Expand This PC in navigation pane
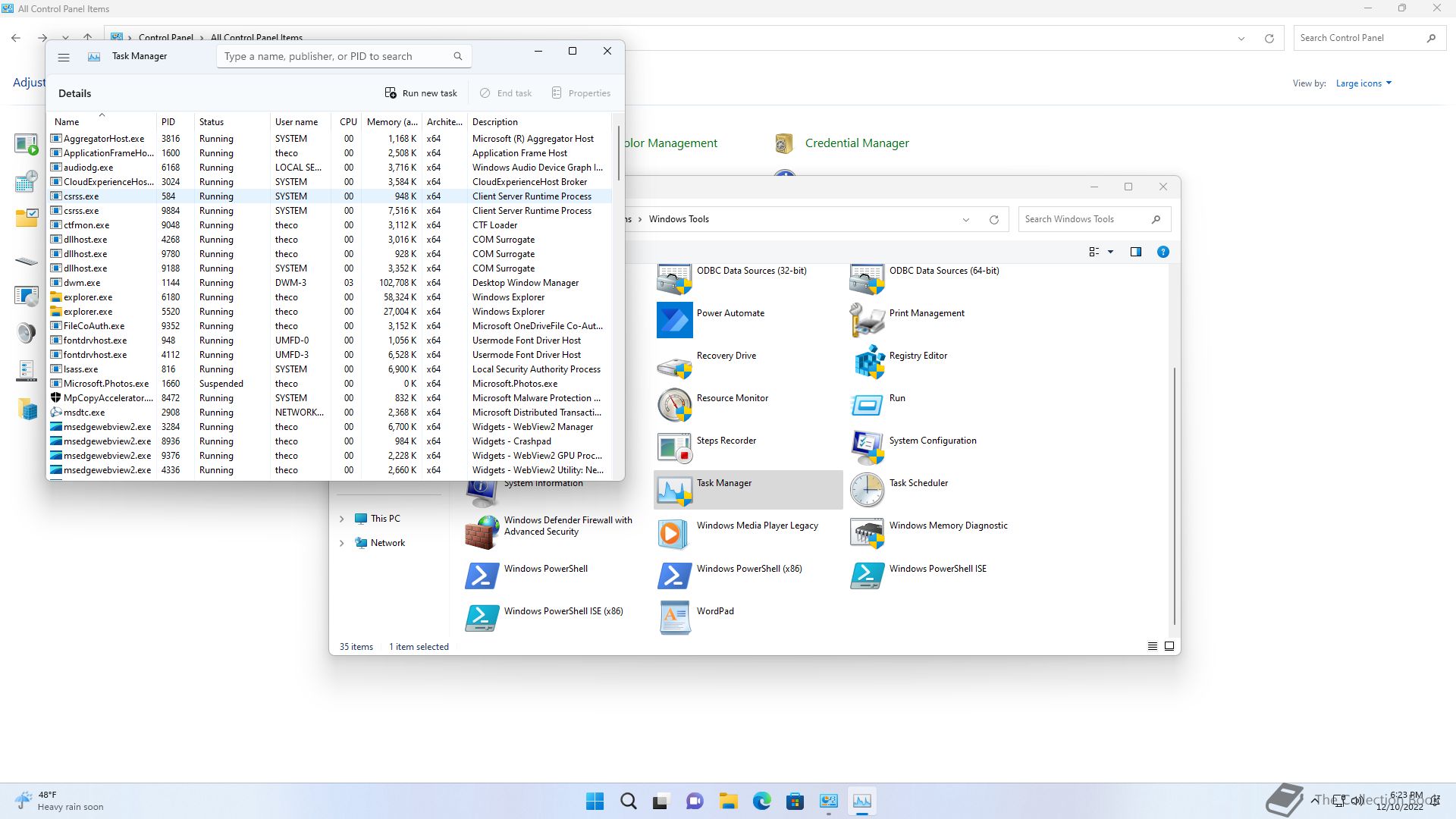Image resolution: width=1456 pixels, height=819 pixels. [x=341, y=519]
